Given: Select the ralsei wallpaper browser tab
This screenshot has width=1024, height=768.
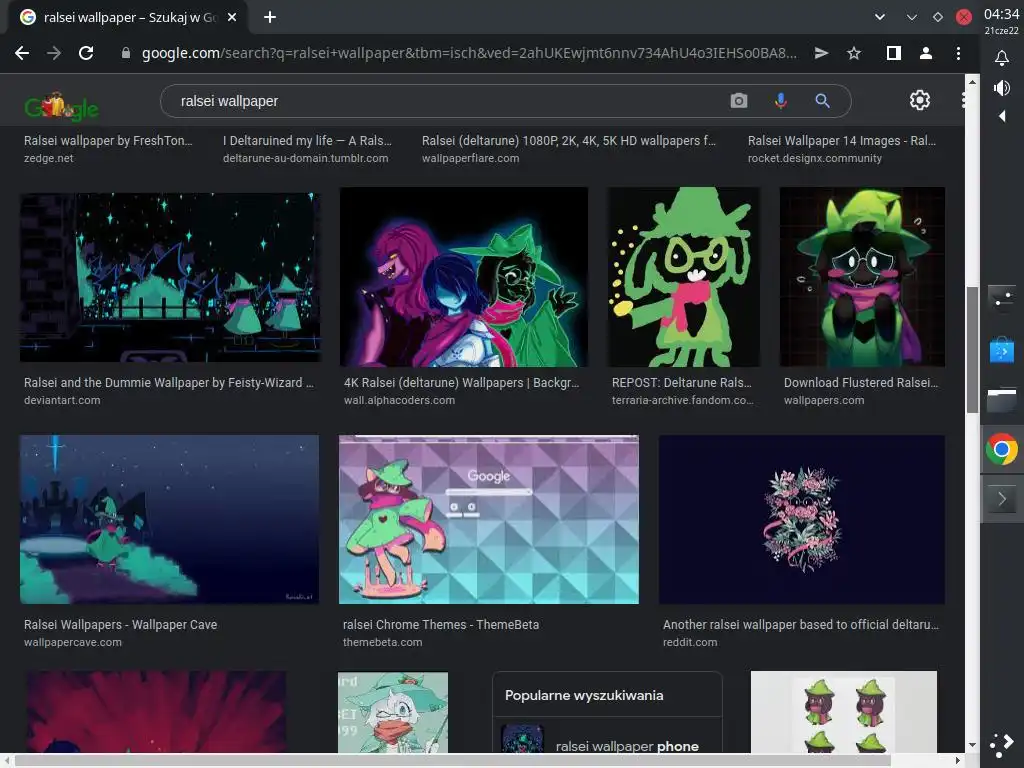Looking at the screenshot, I should [x=127, y=18].
